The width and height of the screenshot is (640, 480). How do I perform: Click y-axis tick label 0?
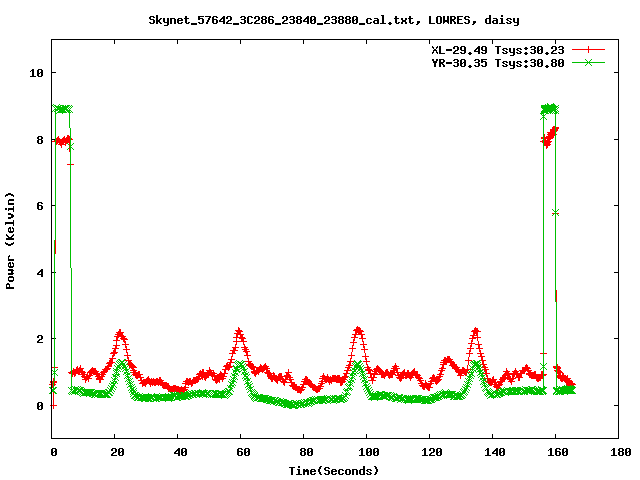(40, 406)
